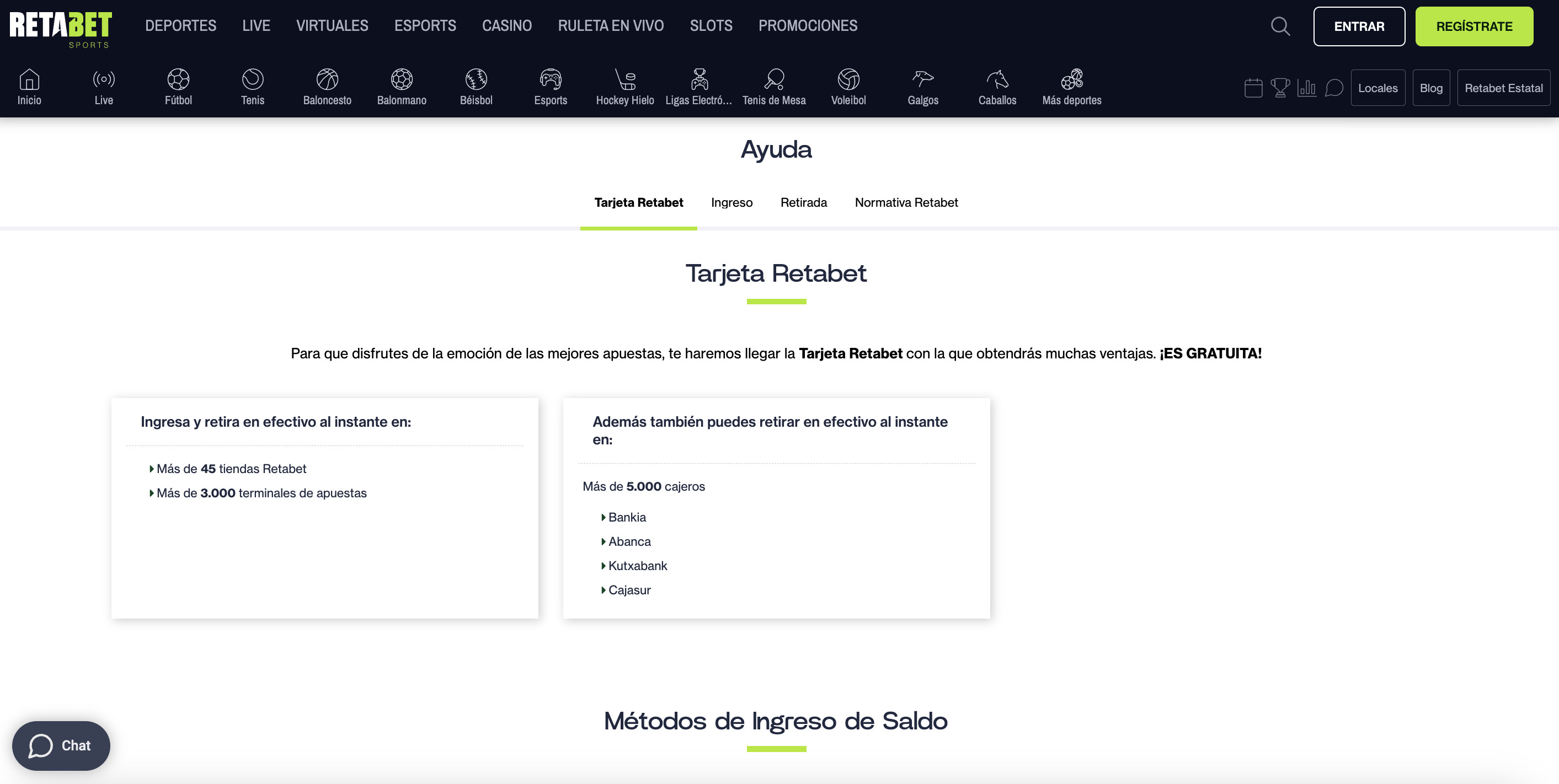Open the calendar icon in toolbar

(x=1253, y=88)
